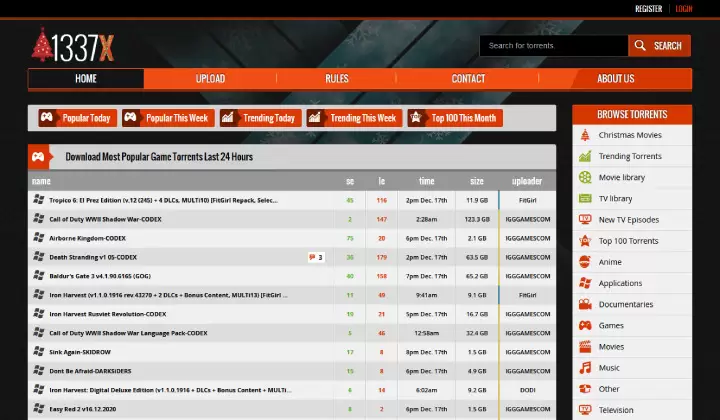Click the BROWSE TORRENTS sidebar header
This screenshot has height=420, width=720.
point(632,114)
